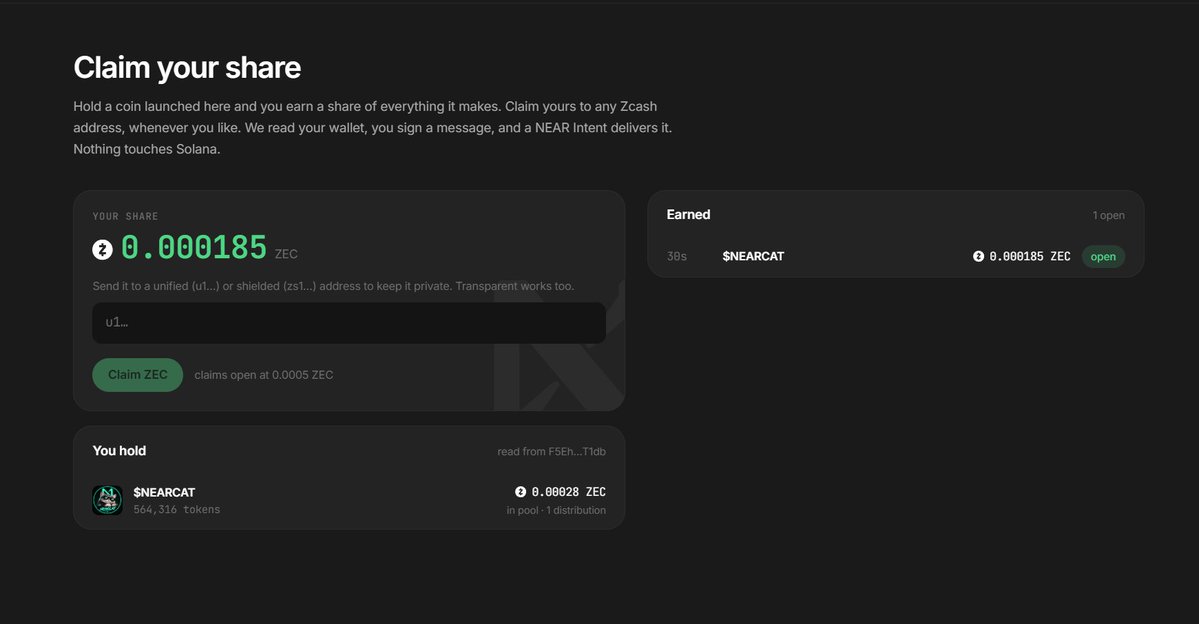This screenshot has width=1199, height=624.
Task: Select the $NEARCAT holding under You hold
Action: click(349, 500)
